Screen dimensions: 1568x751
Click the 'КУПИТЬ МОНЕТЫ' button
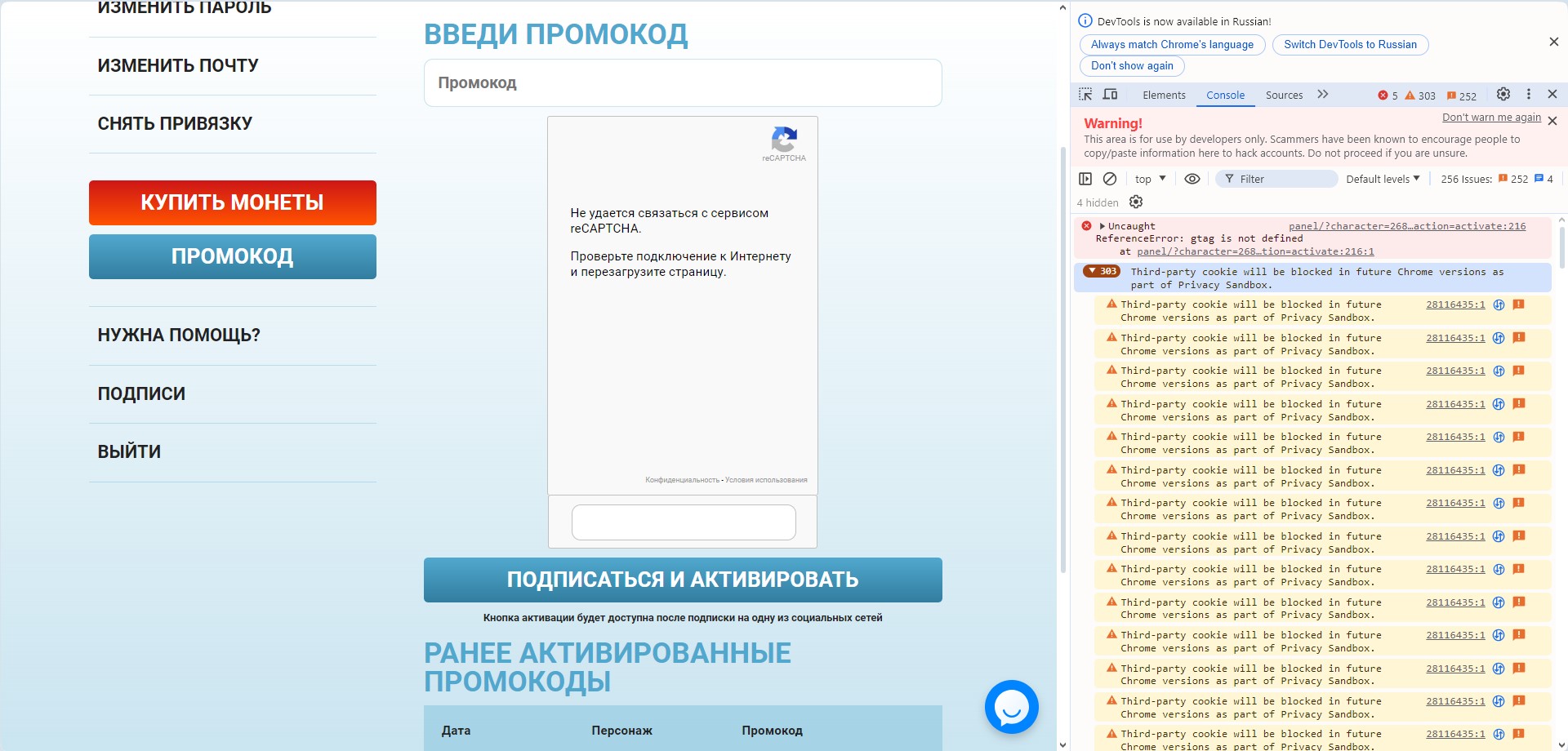(232, 202)
